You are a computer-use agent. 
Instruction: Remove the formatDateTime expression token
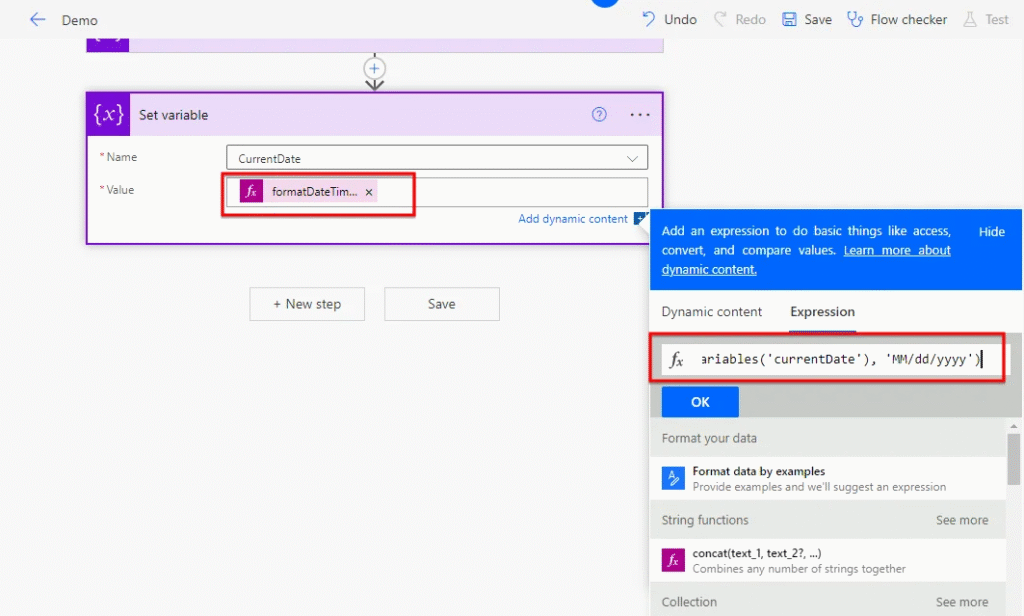[x=369, y=192]
